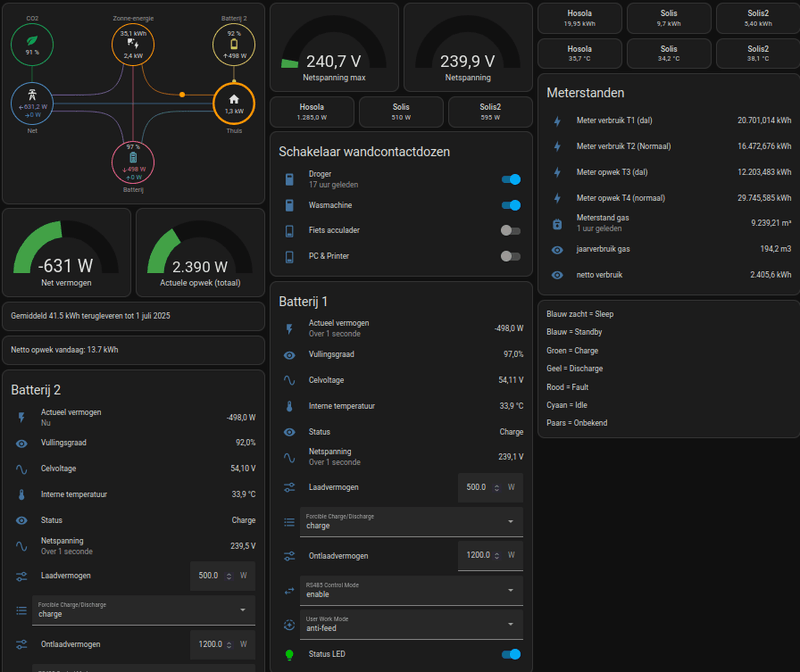
Task: Open the Hosola 35,7 °C temperature card
Action: pos(580,54)
